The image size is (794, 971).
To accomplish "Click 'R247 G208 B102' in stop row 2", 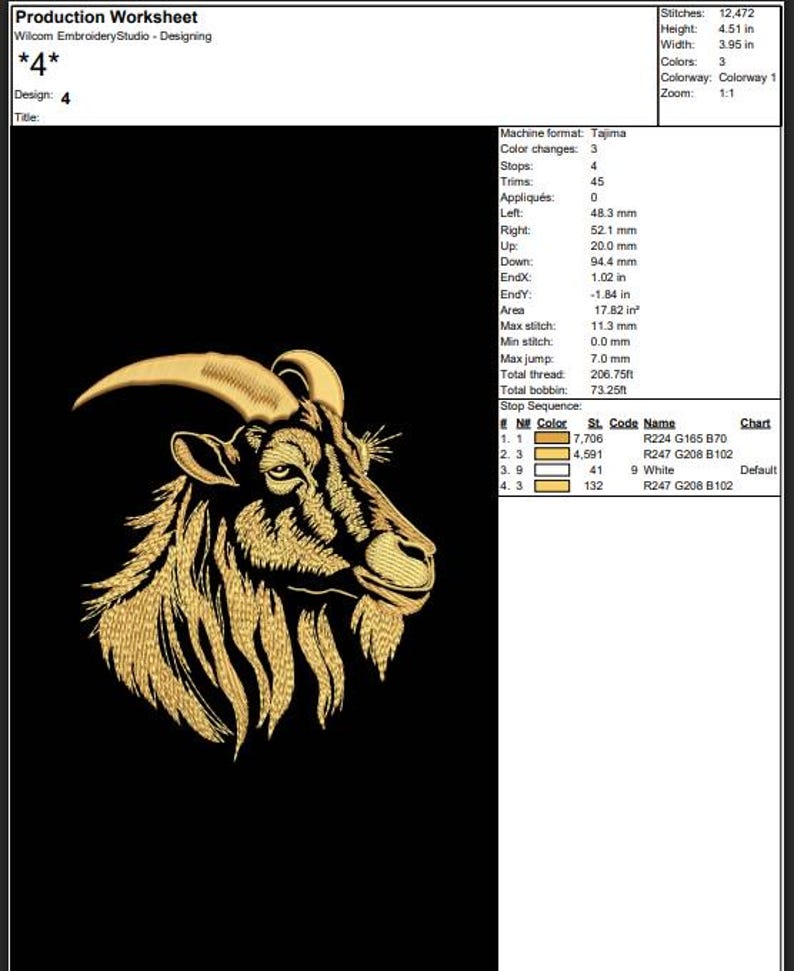I will (688, 454).
